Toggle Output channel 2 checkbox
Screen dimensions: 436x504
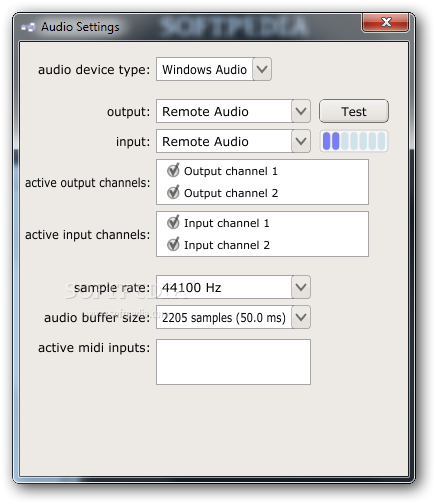coord(173,193)
